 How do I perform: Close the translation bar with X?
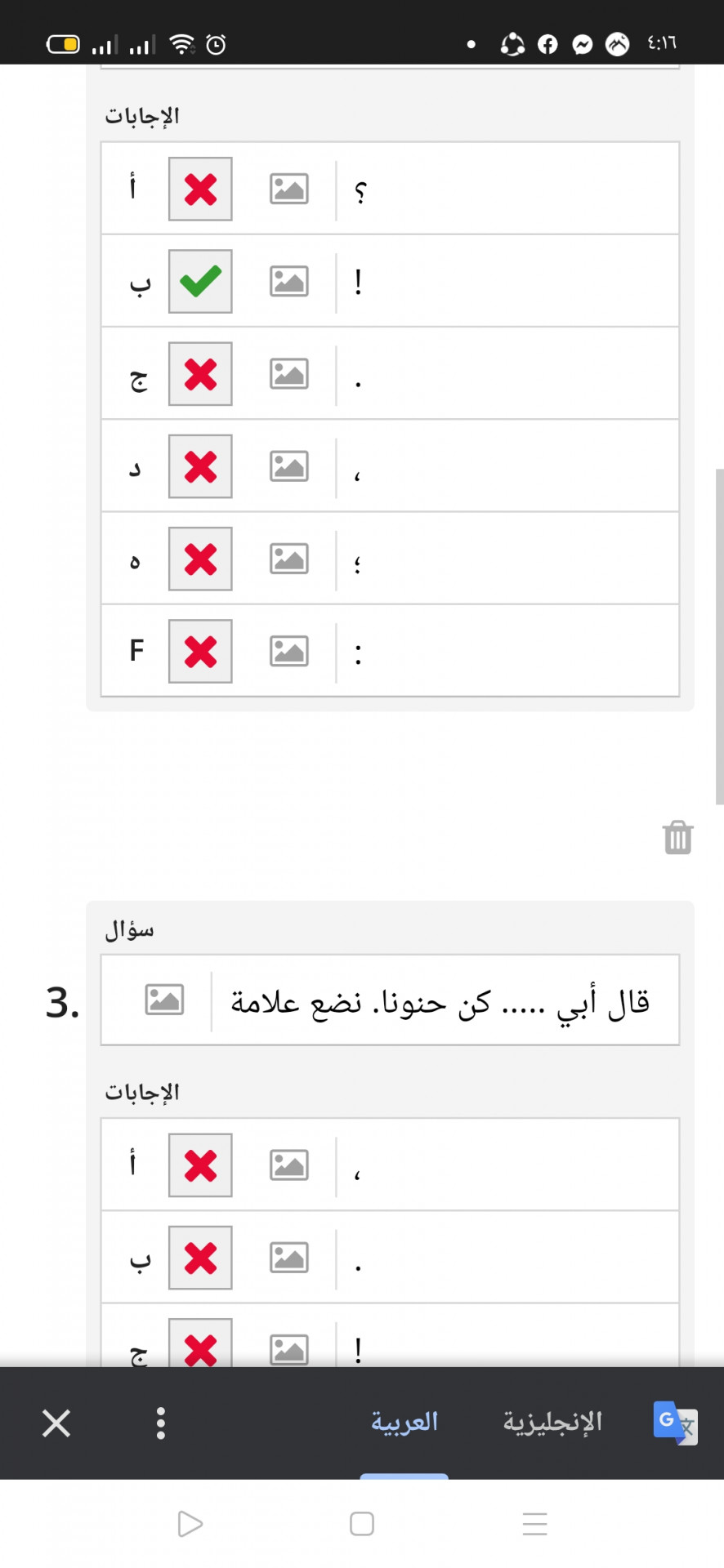point(56,1423)
